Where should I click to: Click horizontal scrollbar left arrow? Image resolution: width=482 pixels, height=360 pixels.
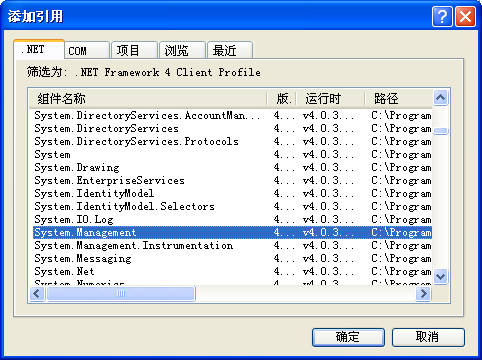point(37,294)
